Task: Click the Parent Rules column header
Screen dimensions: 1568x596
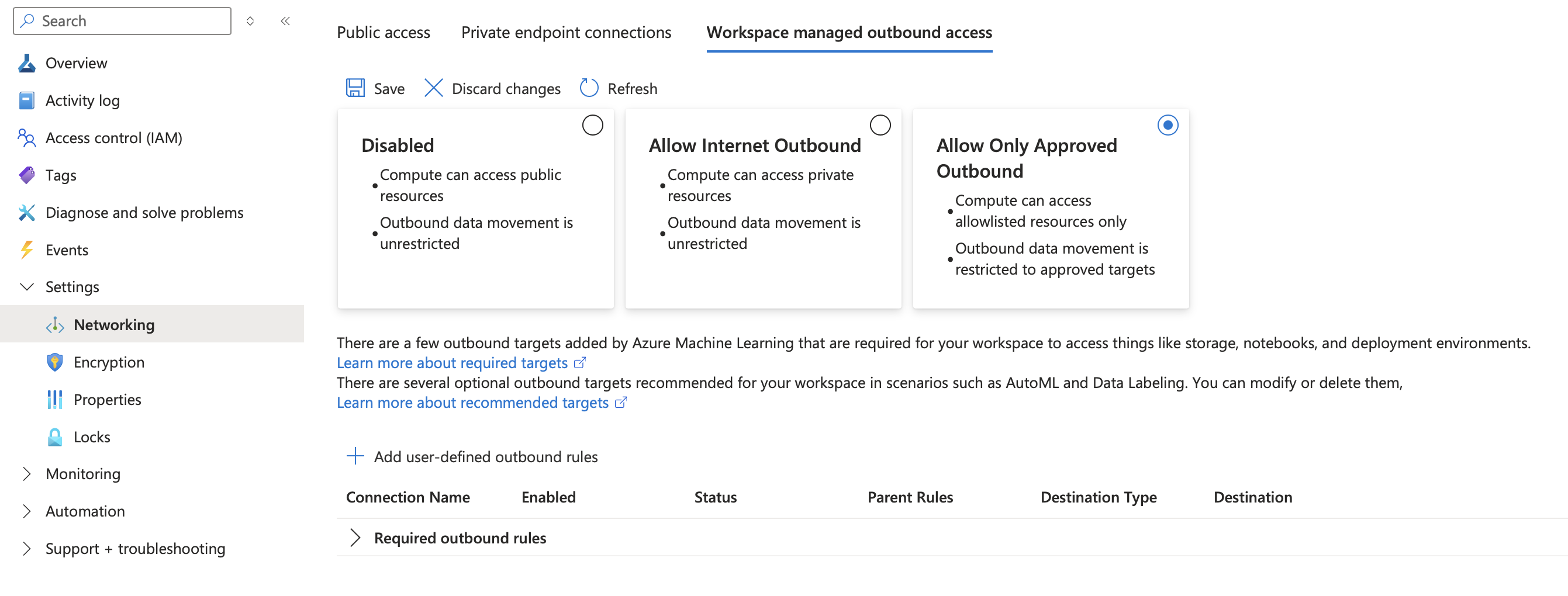Action: click(x=910, y=497)
